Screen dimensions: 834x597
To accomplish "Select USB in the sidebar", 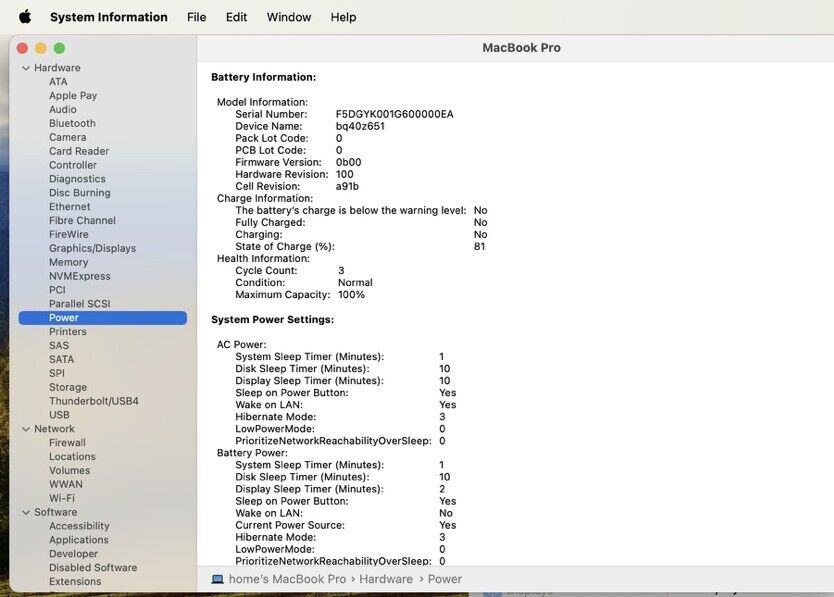I will [59, 415].
